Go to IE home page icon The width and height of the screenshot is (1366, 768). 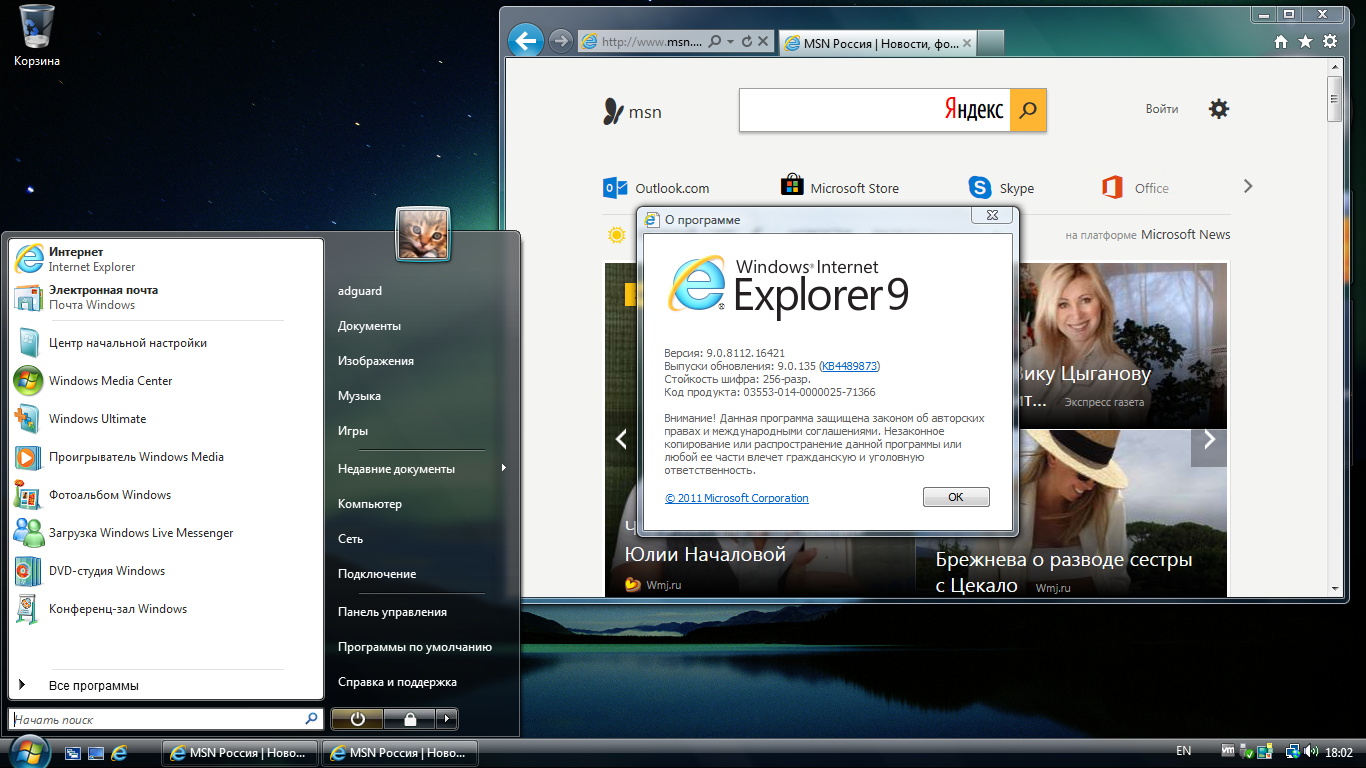1281,42
